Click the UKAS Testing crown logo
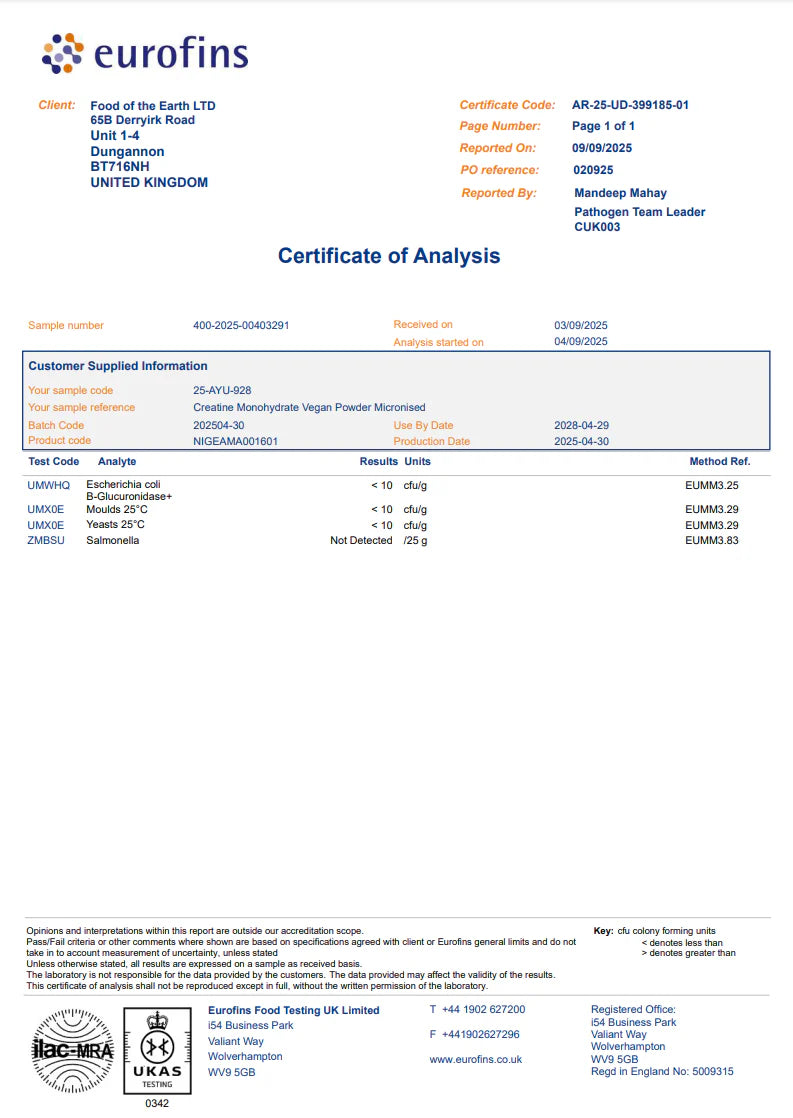This screenshot has width=793, height=1118. 157,1050
